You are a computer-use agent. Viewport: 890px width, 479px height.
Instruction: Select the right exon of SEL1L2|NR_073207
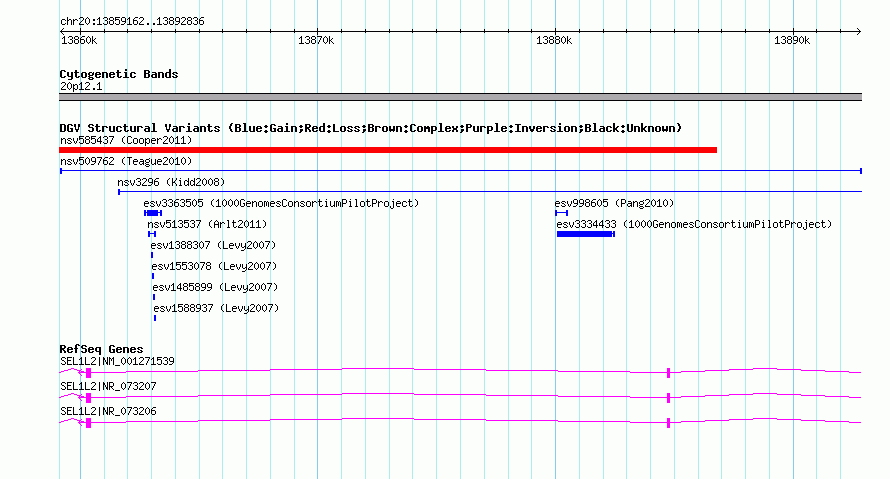[x=669, y=398]
